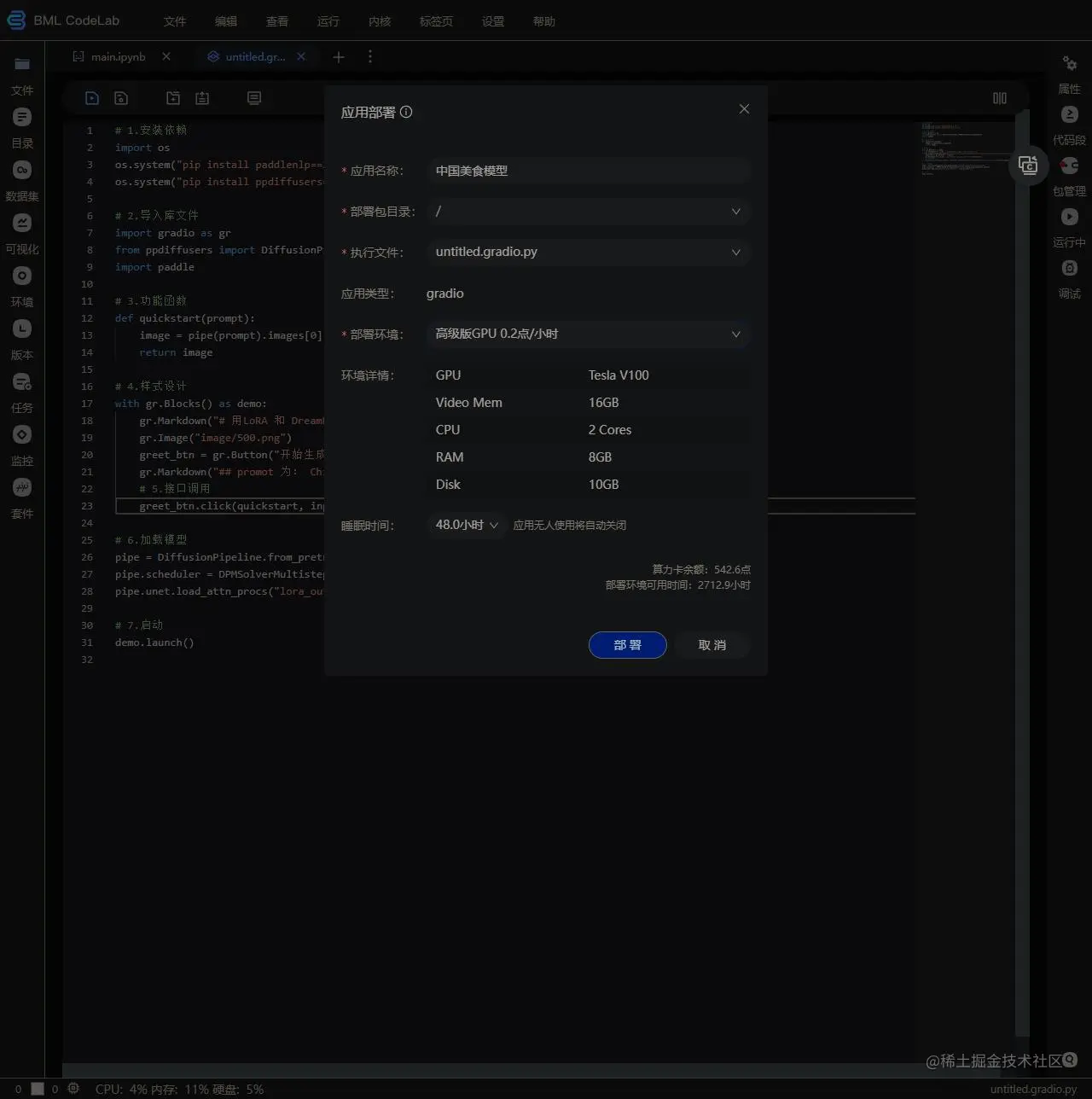Image resolution: width=1092 pixels, height=1099 pixels.
Task: Click the run file toolbar icon
Action: [92, 98]
